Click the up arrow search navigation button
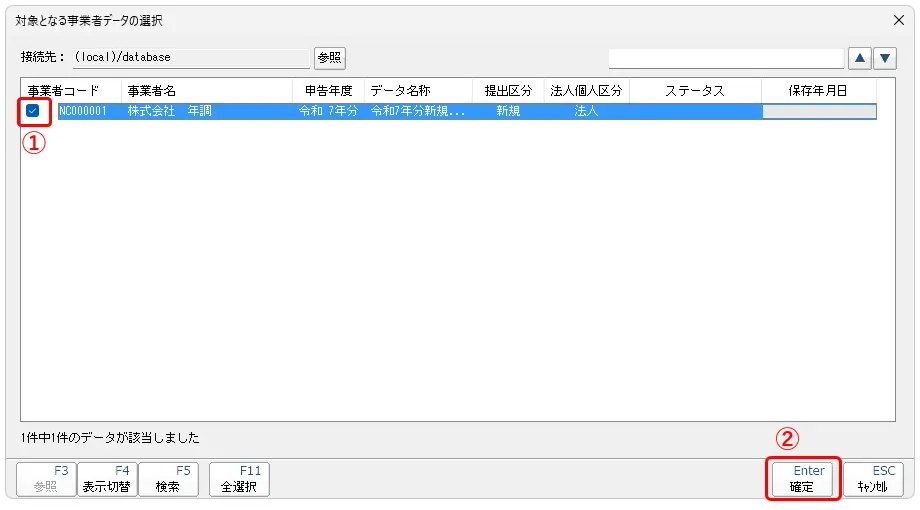 859,58
